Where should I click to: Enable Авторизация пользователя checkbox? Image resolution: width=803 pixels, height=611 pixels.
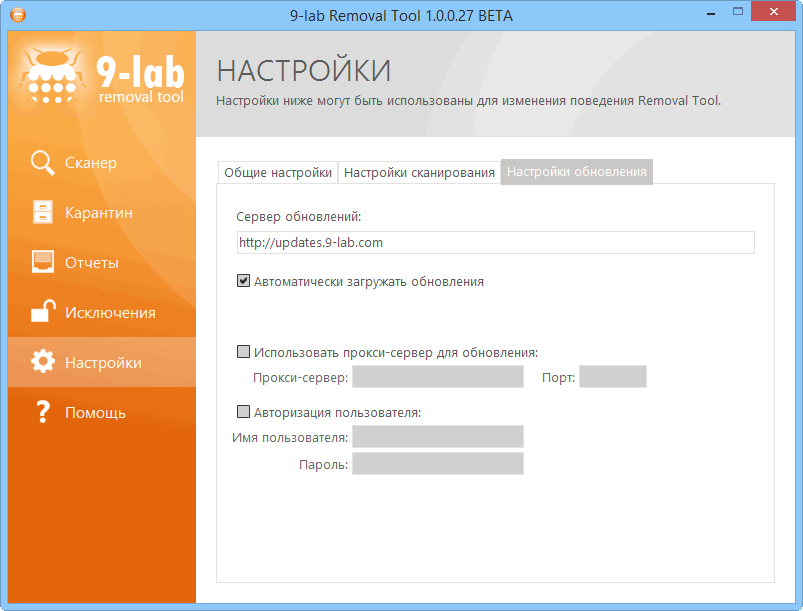(243, 411)
